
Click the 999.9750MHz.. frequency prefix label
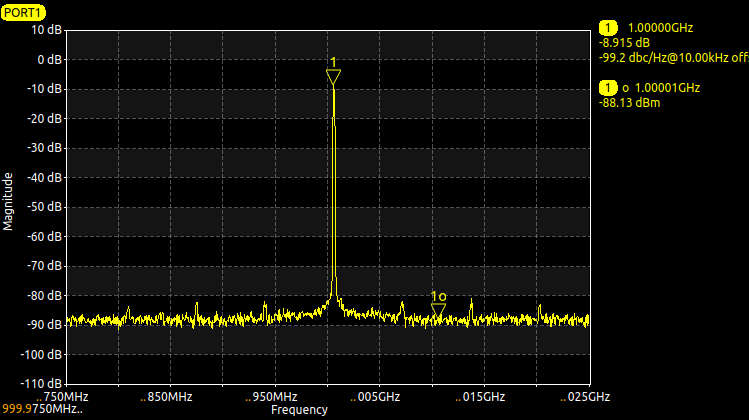43,409
